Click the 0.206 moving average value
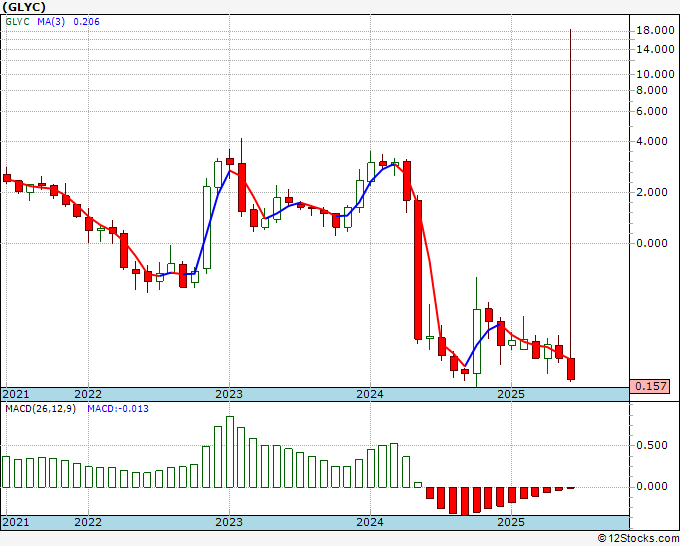Image resolution: width=680 pixels, height=546 pixels. pyautogui.click(x=86, y=22)
